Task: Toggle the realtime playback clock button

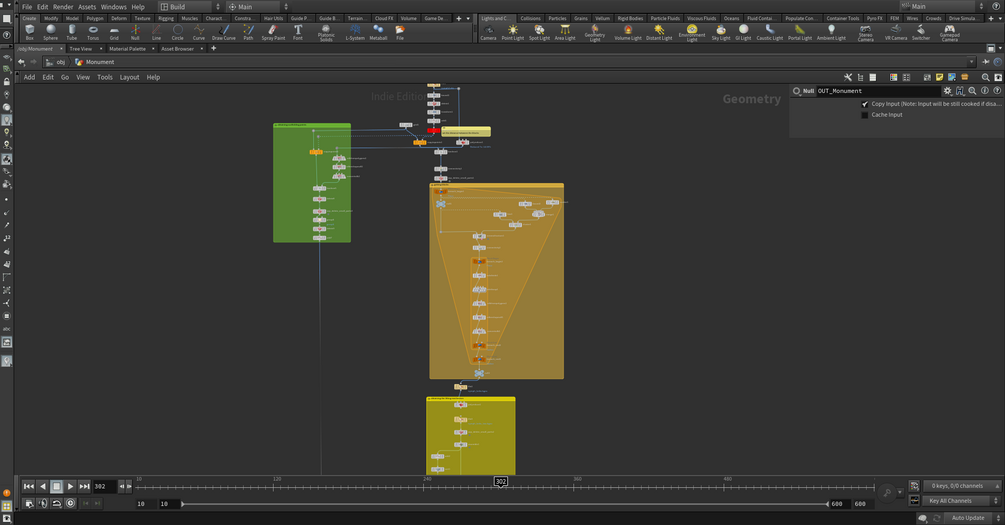Action: tap(71, 503)
